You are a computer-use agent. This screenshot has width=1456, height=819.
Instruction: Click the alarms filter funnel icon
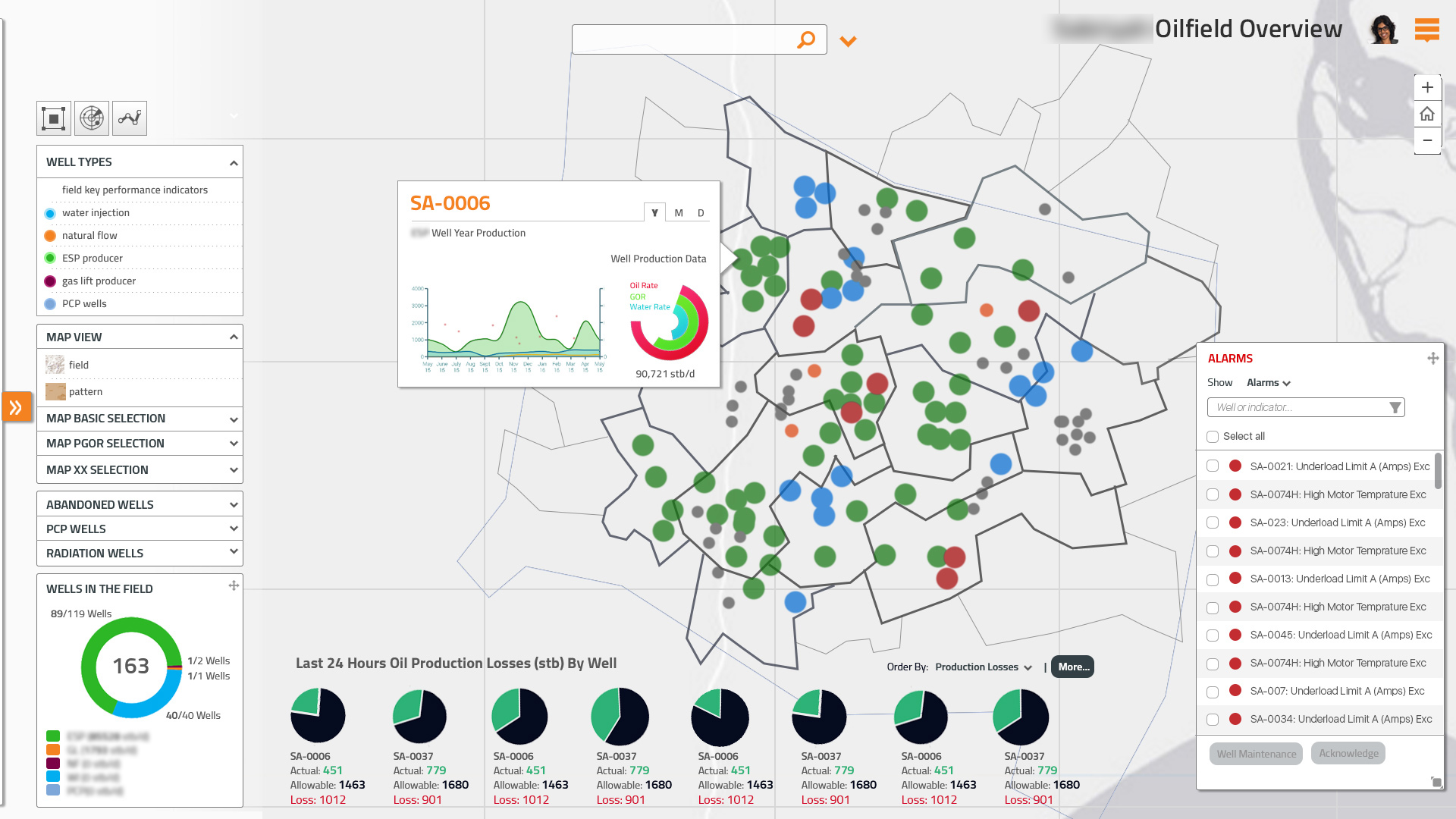(1395, 408)
